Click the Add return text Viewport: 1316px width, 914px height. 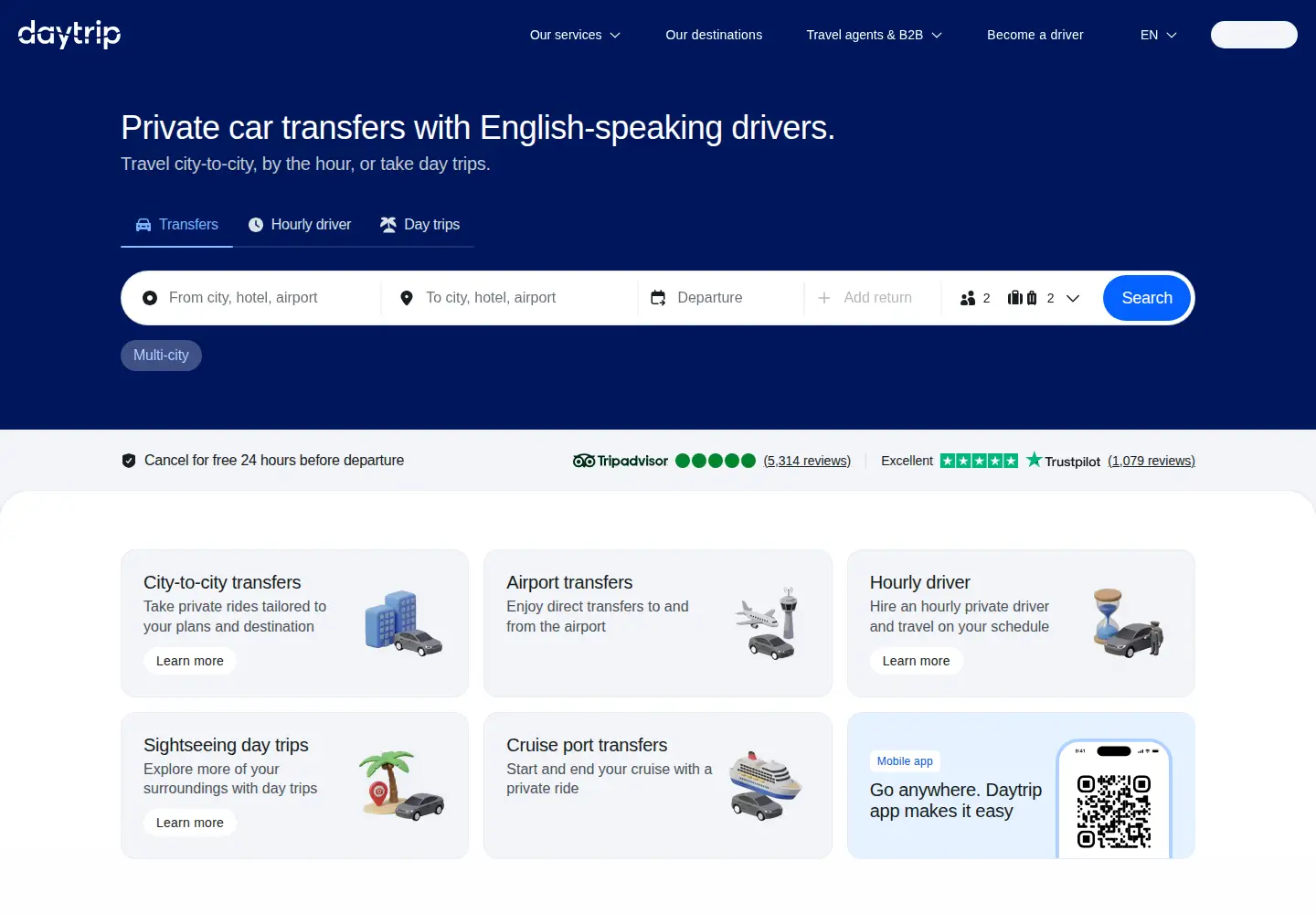click(x=877, y=298)
